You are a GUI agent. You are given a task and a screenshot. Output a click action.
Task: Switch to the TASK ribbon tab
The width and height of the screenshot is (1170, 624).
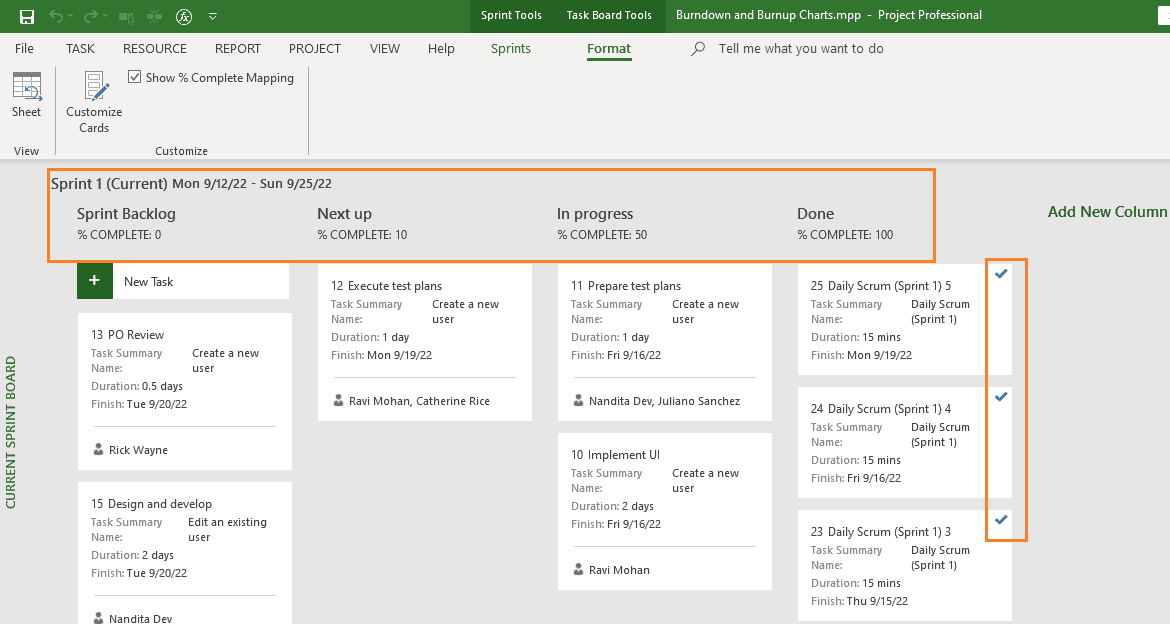click(x=80, y=49)
